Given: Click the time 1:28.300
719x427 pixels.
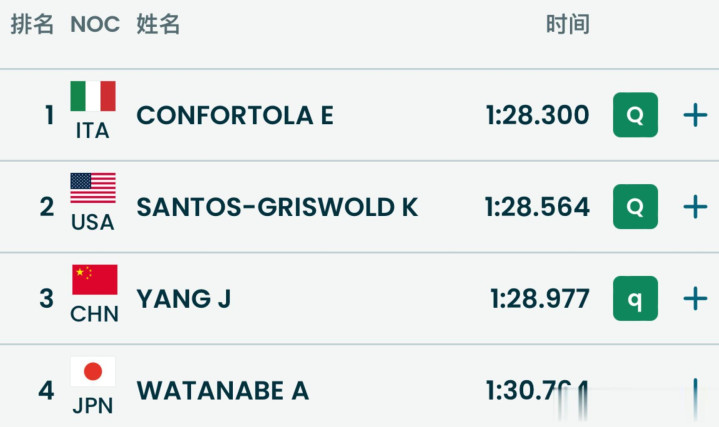Looking at the screenshot, I should click(538, 115).
